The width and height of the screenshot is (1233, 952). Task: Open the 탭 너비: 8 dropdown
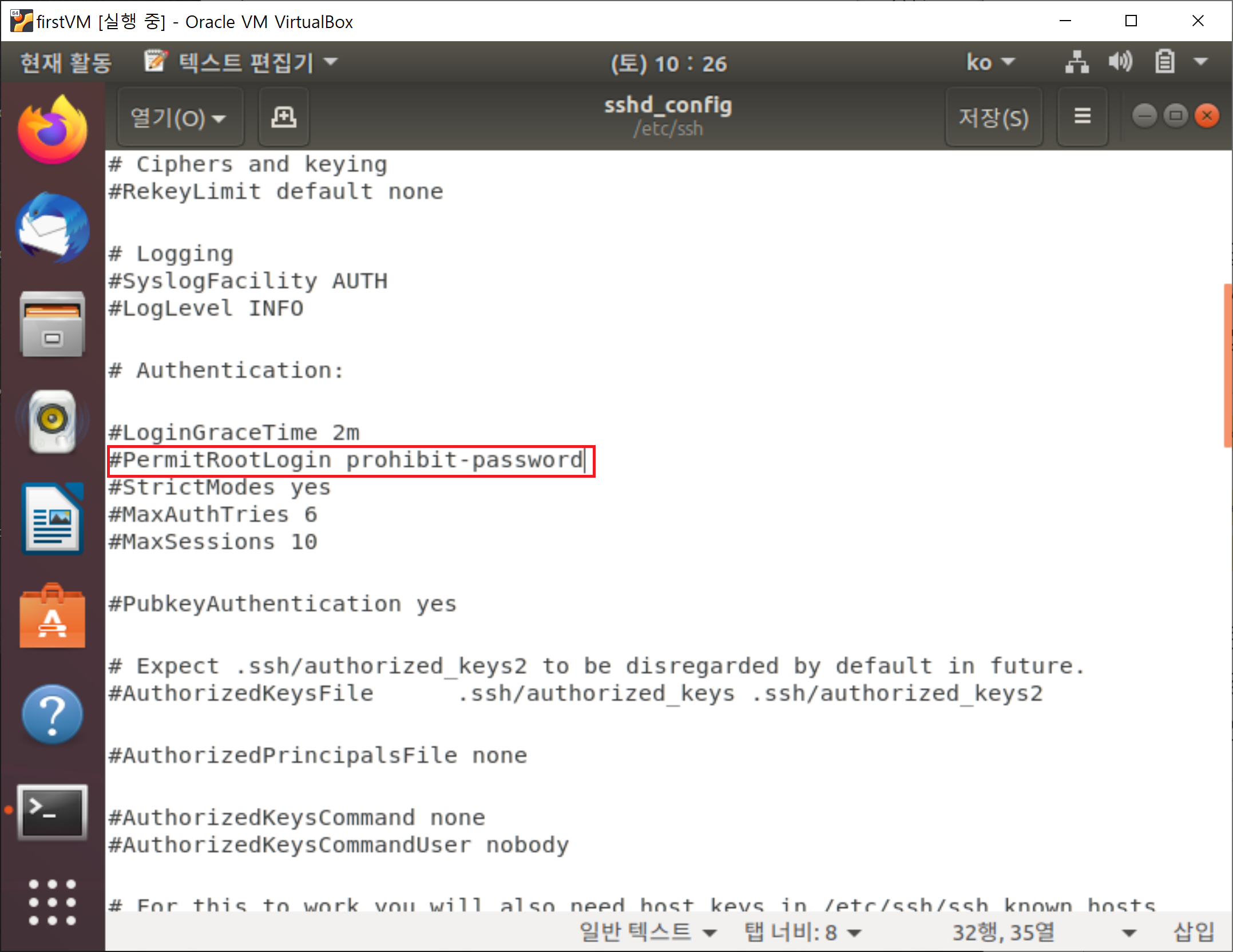[802, 932]
